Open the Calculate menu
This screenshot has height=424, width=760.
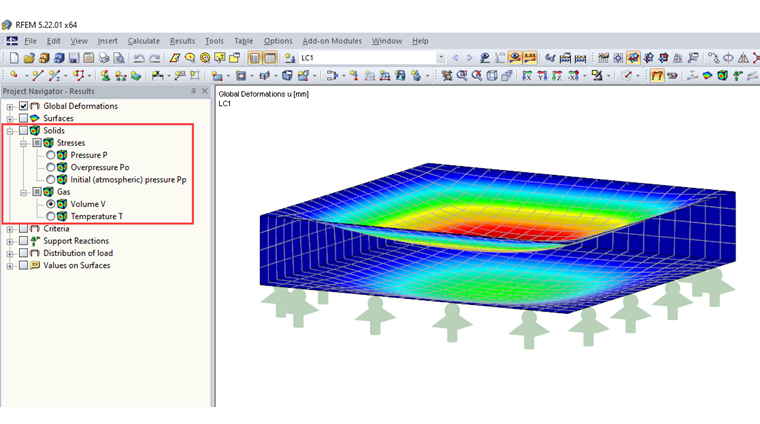[143, 41]
